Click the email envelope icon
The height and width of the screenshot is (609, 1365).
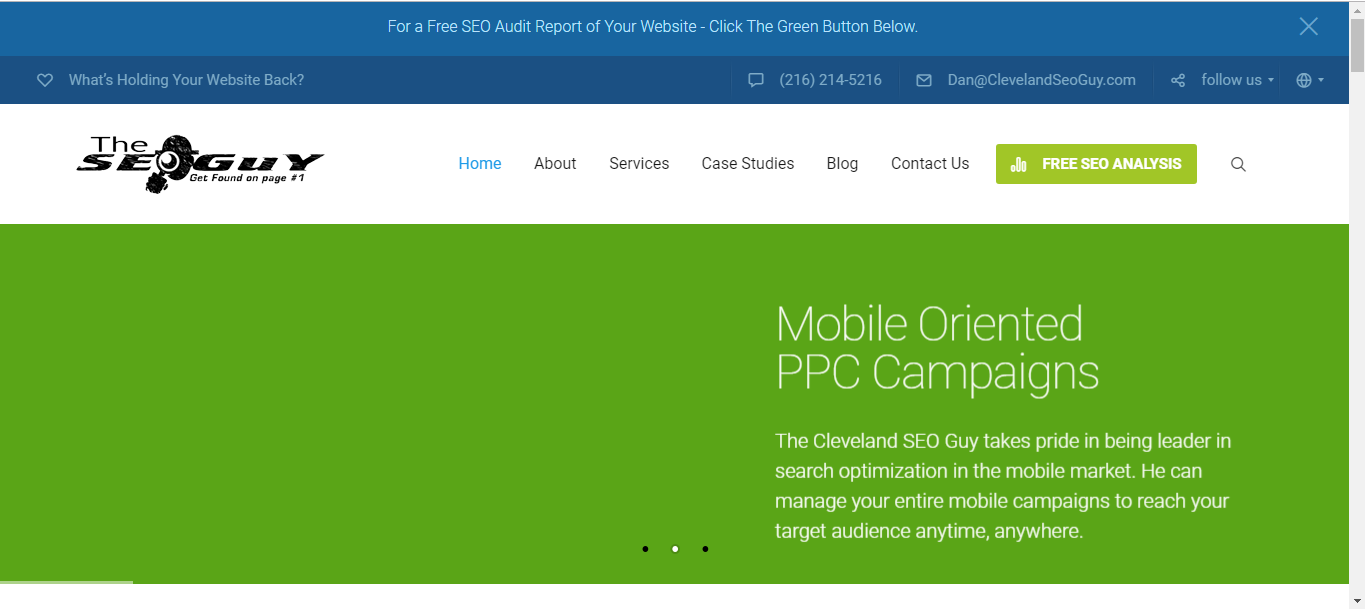(924, 80)
